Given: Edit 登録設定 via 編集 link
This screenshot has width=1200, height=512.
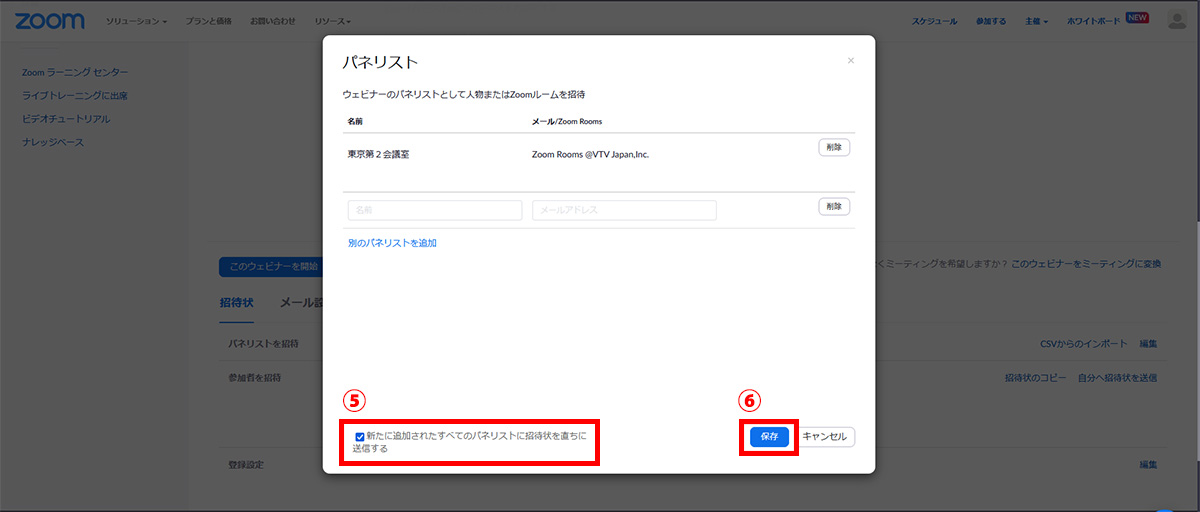Looking at the screenshot, I should 1148,465.
